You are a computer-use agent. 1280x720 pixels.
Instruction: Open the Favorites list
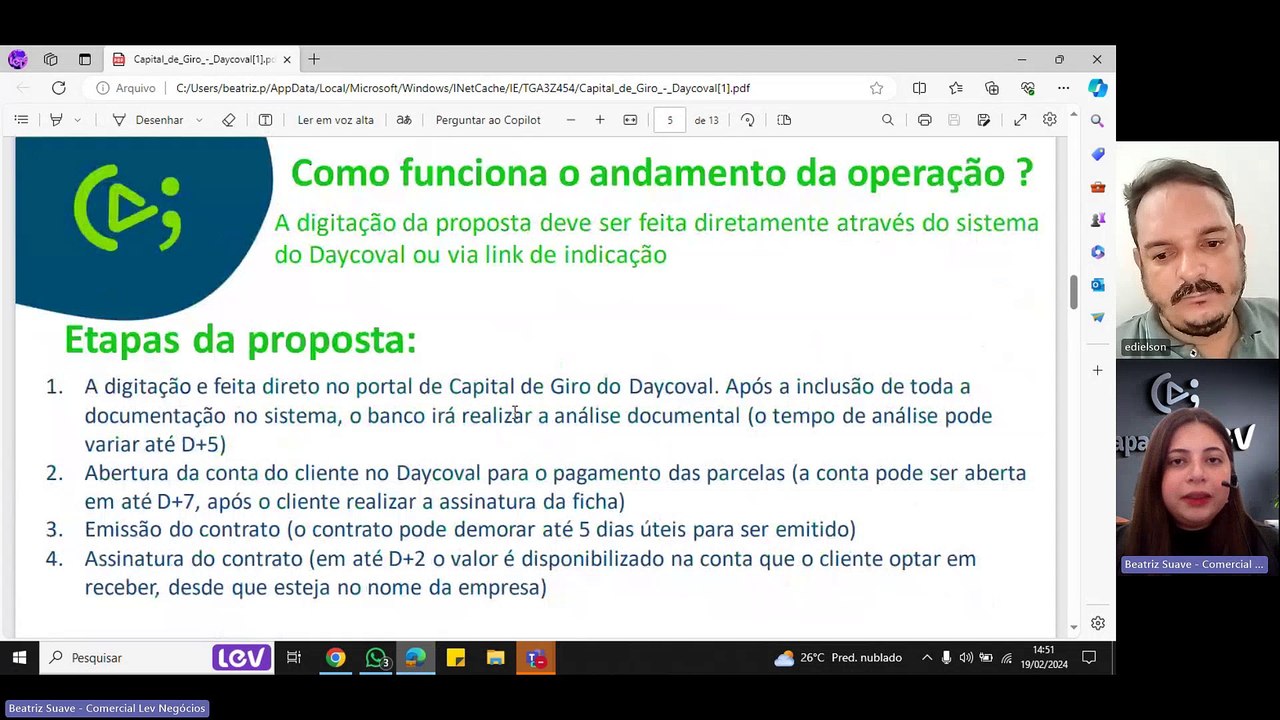[956, 88]
